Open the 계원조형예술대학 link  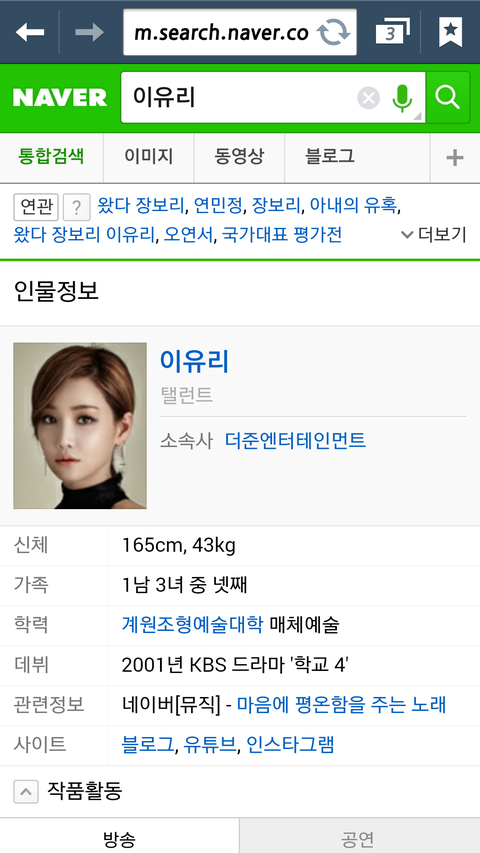pos(193,625)
